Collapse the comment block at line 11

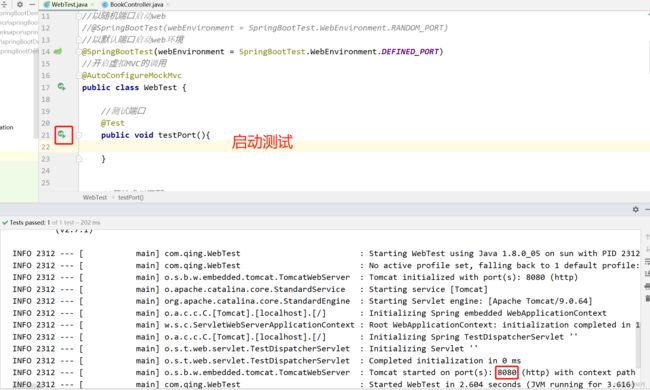coord(78,16)
